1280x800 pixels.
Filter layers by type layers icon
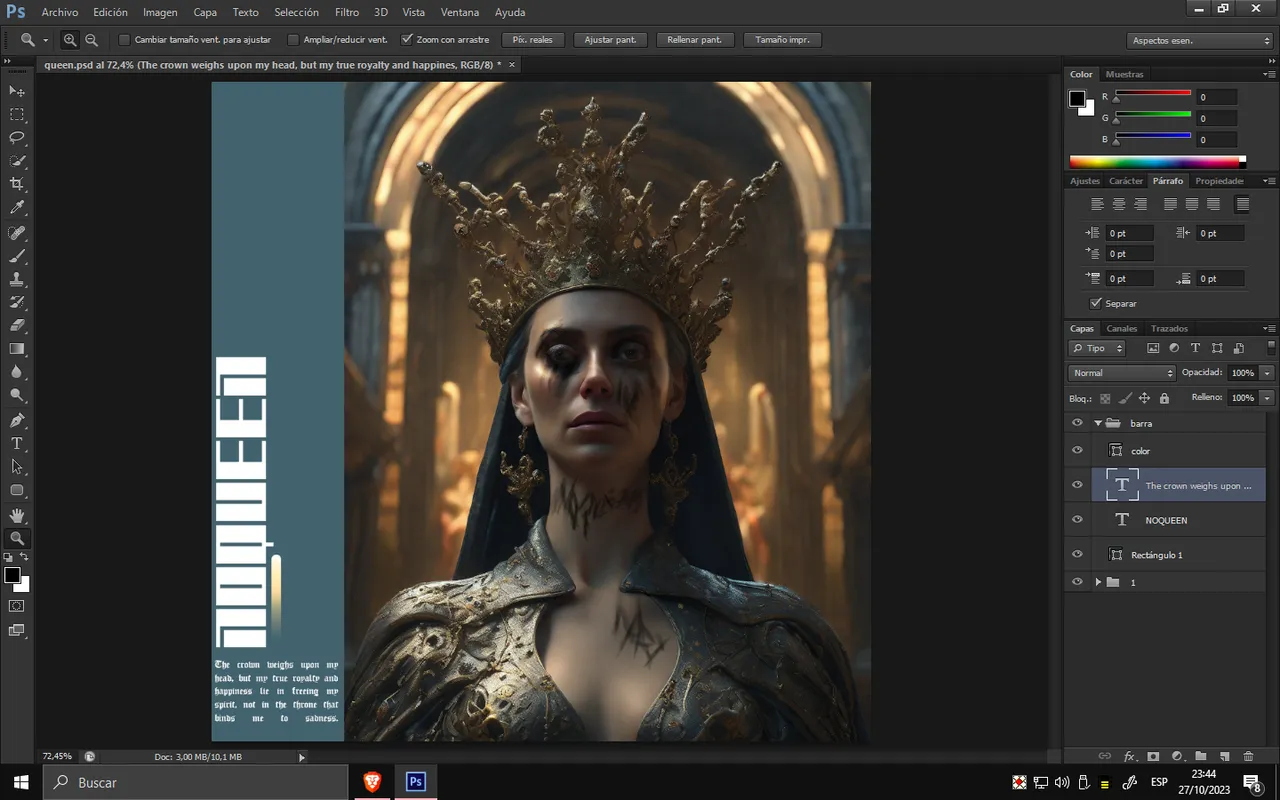pyautogui.click(x=1196, y=348)
